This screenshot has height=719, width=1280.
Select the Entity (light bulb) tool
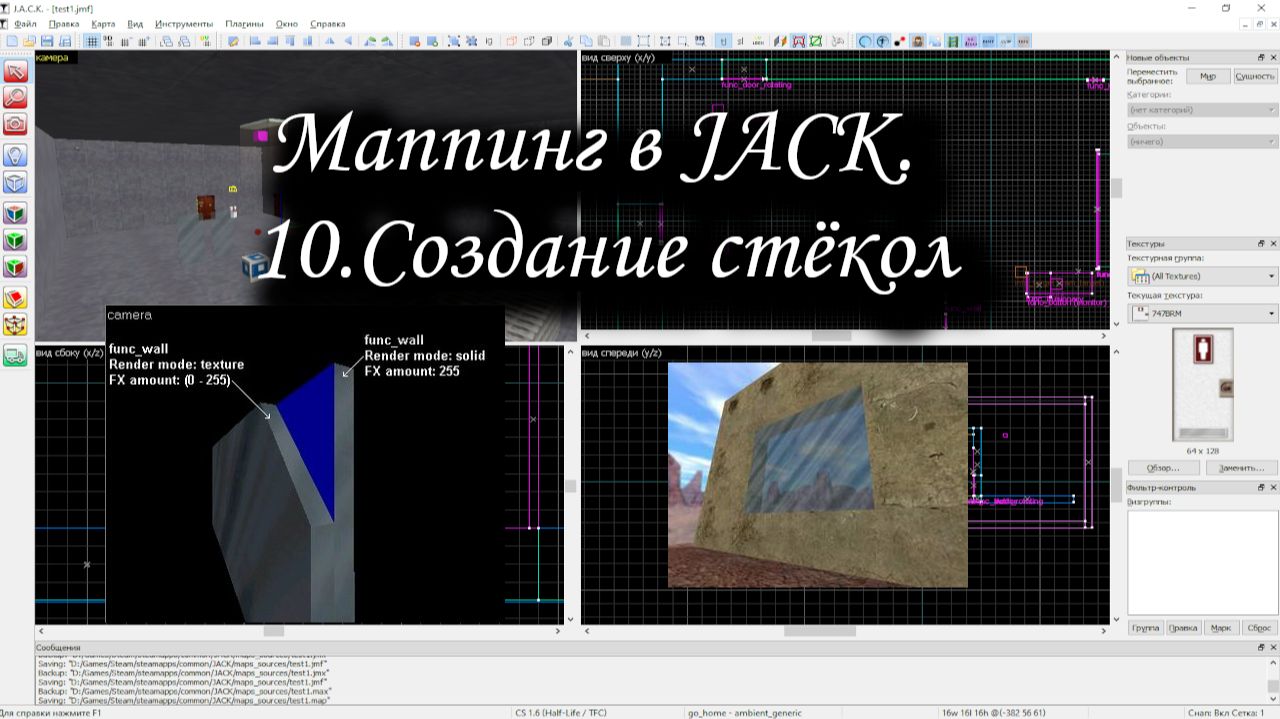click(15, 155)
